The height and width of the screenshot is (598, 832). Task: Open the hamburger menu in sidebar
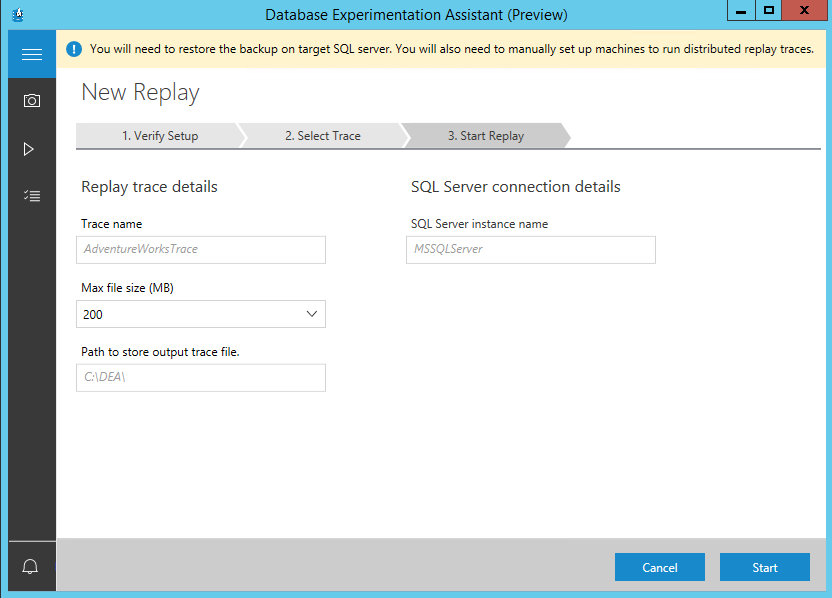point(31,55)
